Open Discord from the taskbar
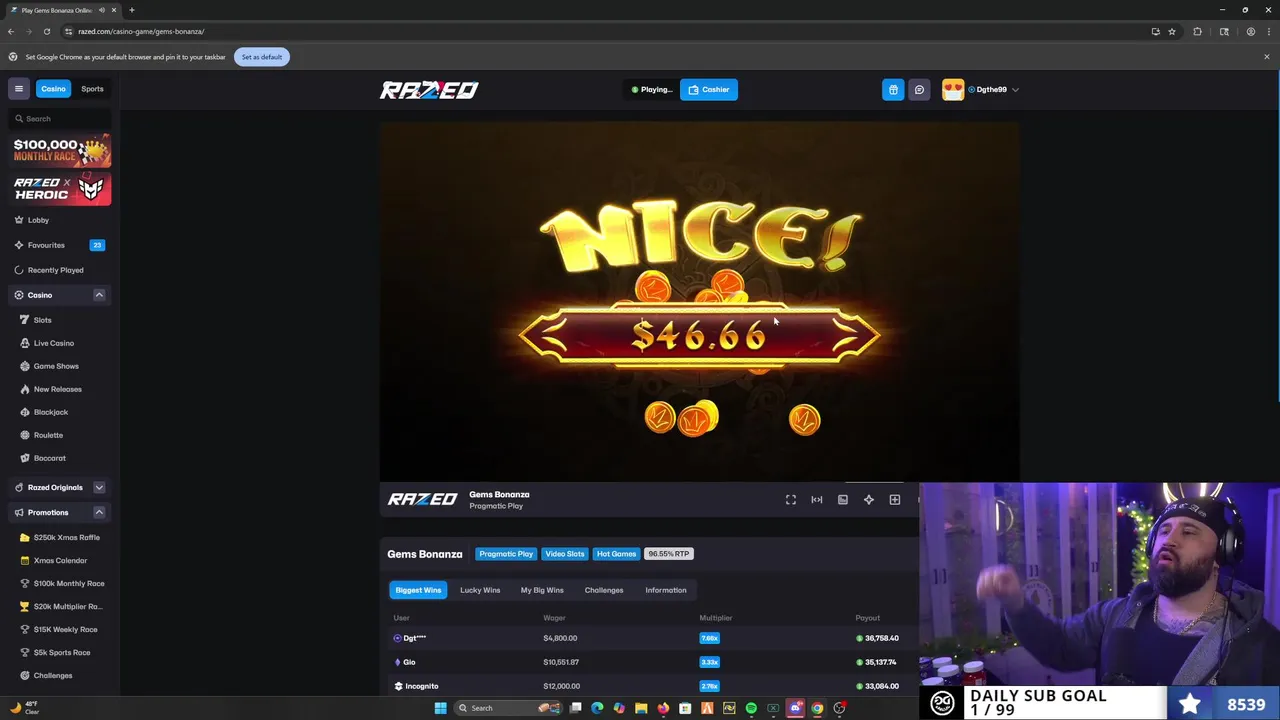The width and height of the screenshot is (1280, 720). [x=795, y=708]
